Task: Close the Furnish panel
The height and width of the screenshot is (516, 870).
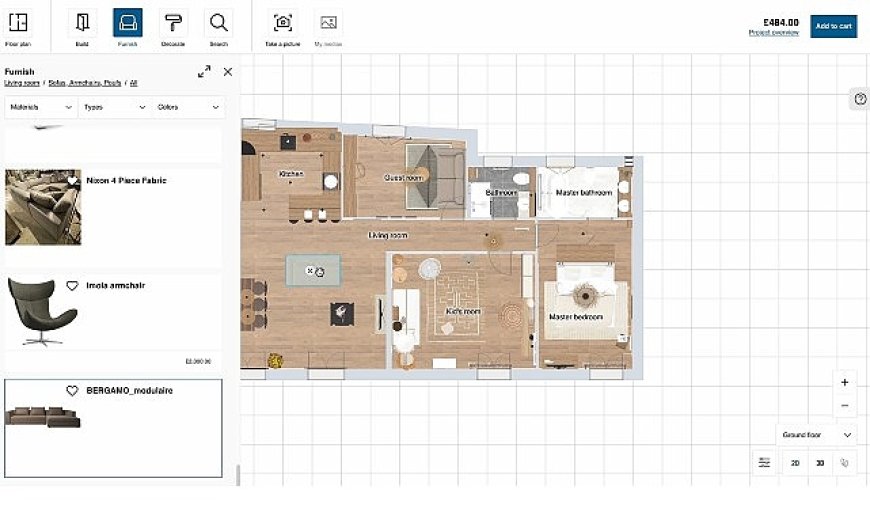Action: tap(227, 72)
